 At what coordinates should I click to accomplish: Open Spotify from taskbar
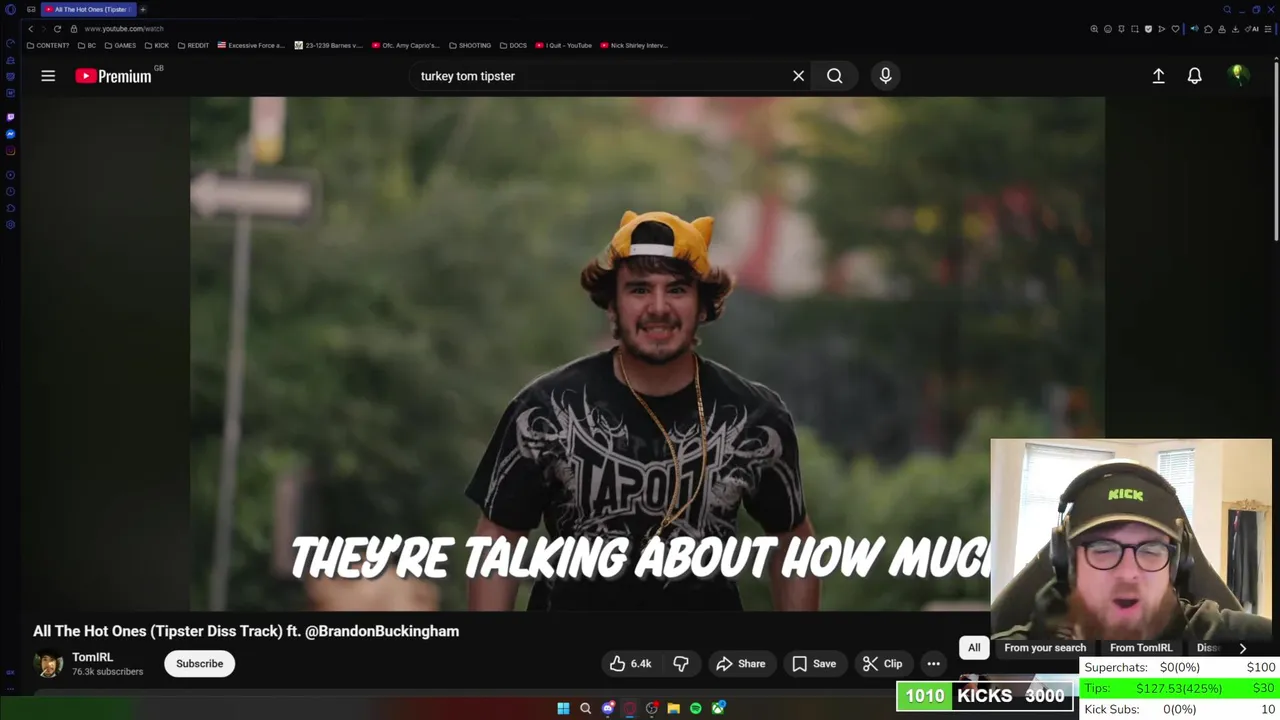pyautogui.click(x=696, y=708)
